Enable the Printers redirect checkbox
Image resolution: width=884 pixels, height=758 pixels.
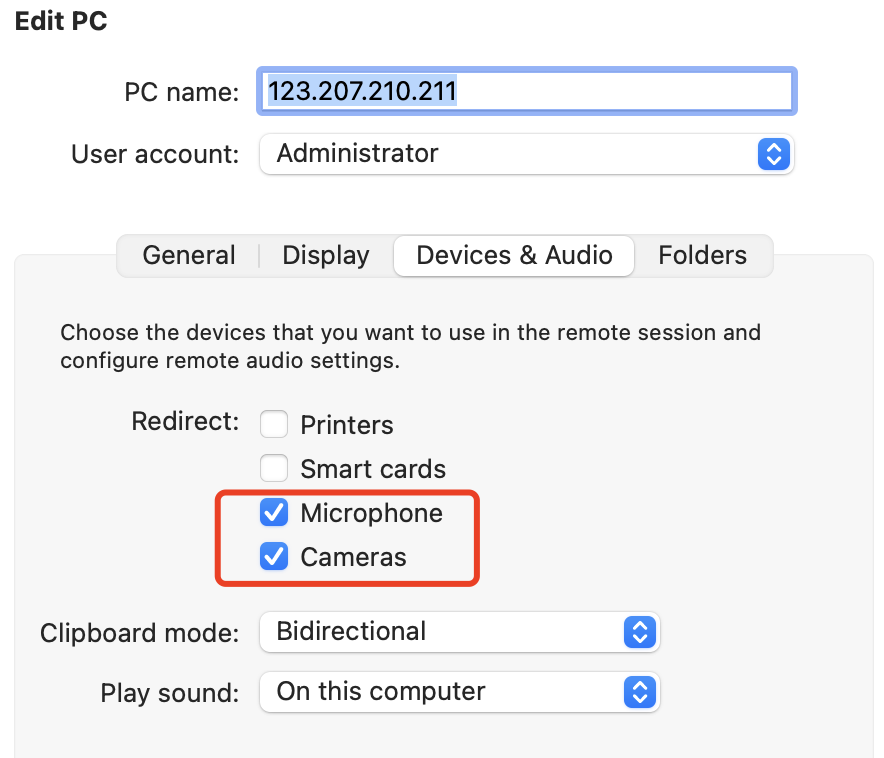274,424
